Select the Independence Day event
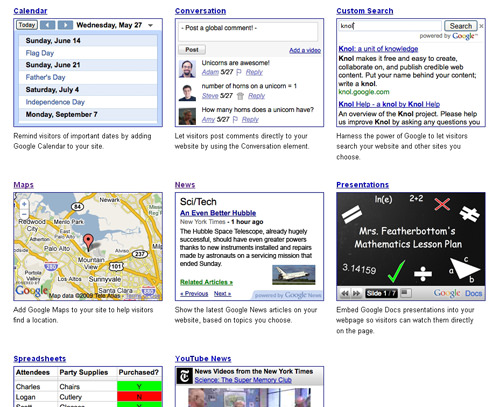500x407 pixels. pos(55,102)
